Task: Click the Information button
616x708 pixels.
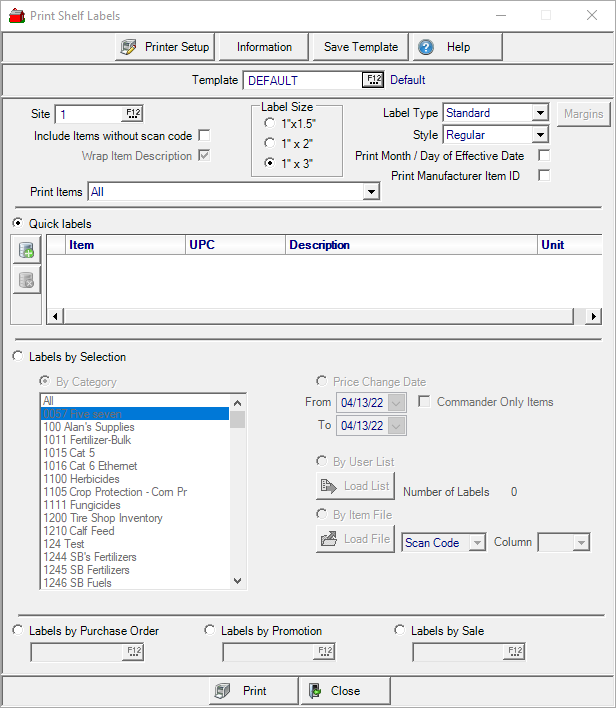Action: [264, 47]
